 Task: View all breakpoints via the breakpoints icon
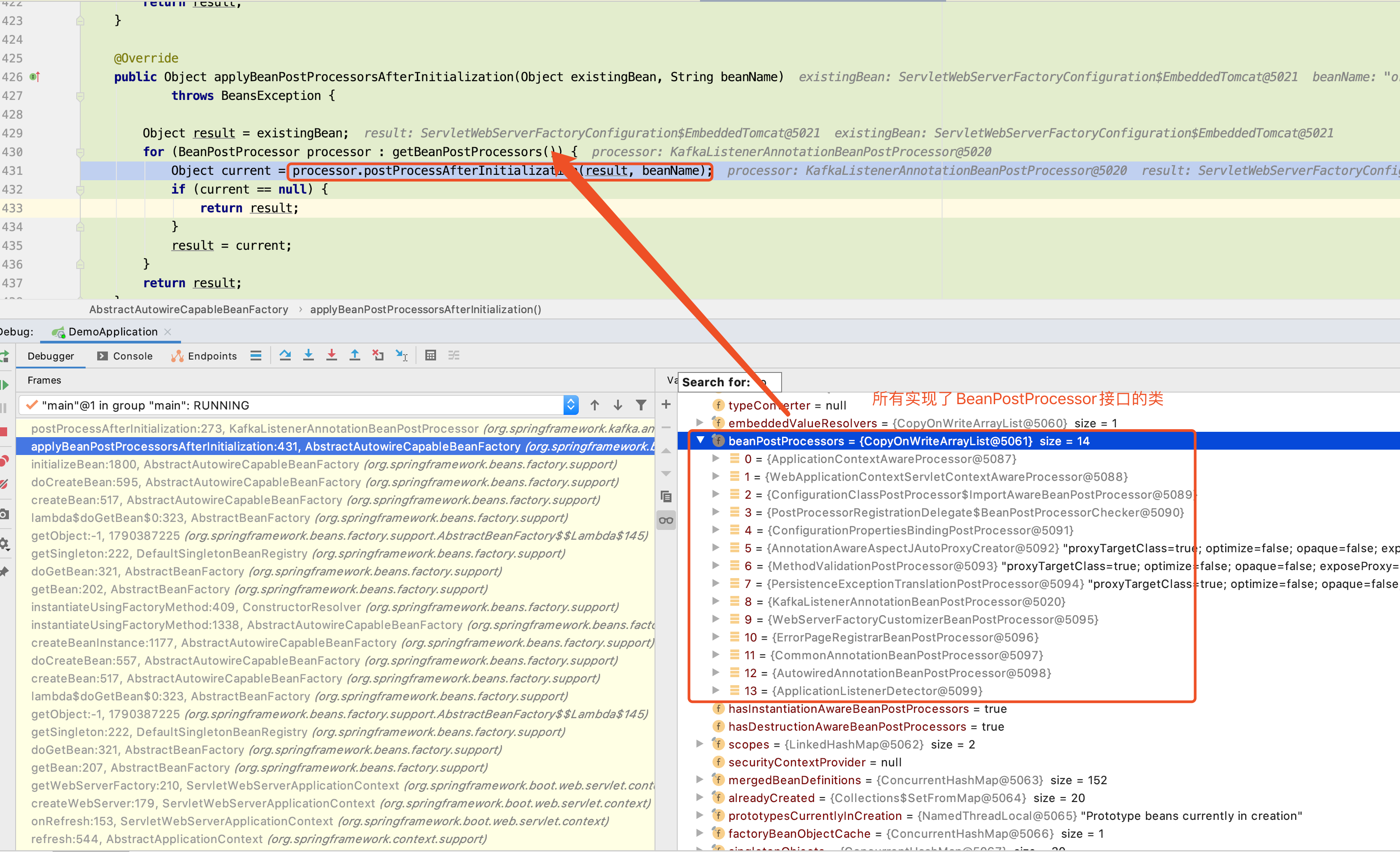[x=5, y=460]
